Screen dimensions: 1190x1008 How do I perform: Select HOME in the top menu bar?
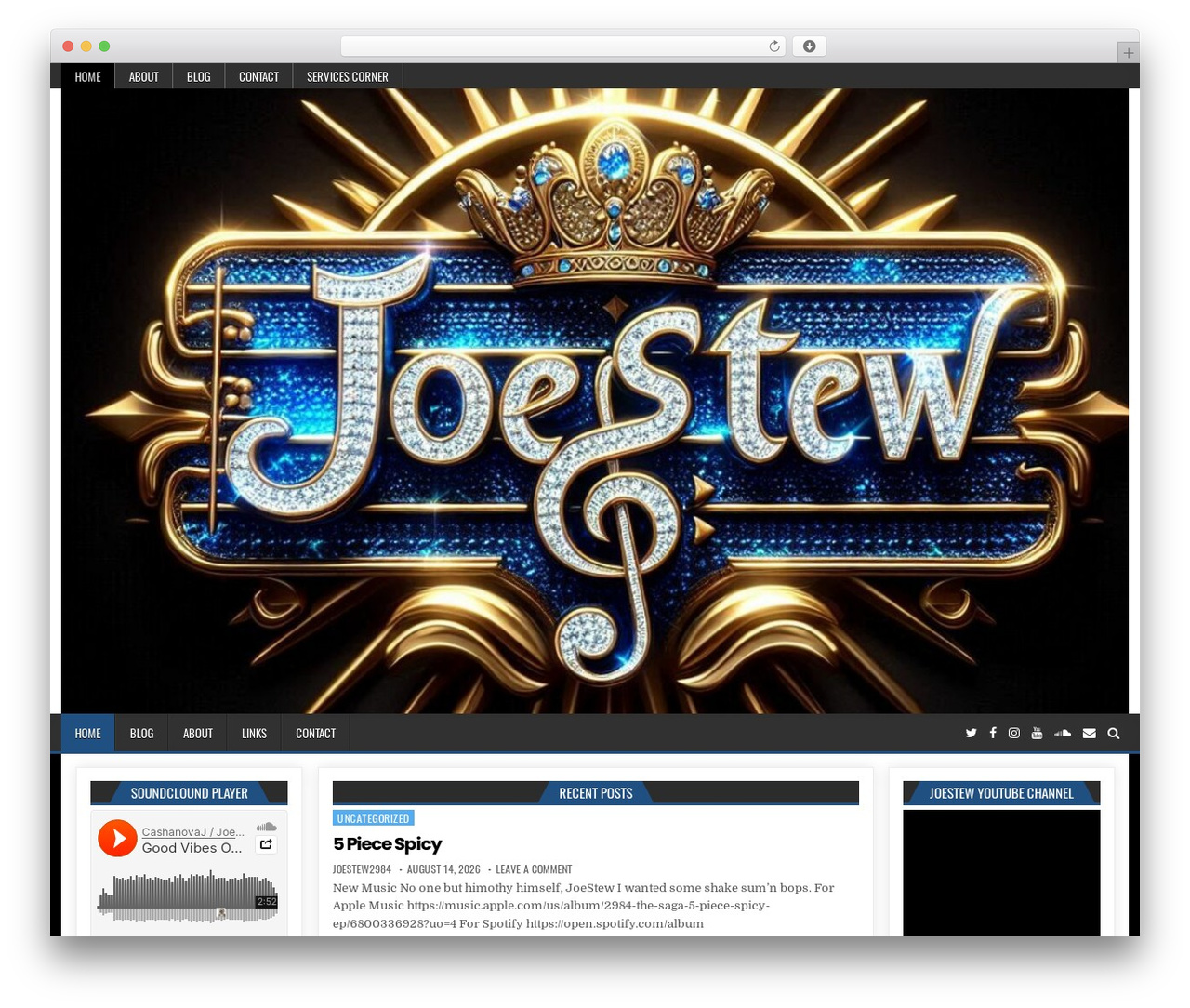[x=88, y=76]
